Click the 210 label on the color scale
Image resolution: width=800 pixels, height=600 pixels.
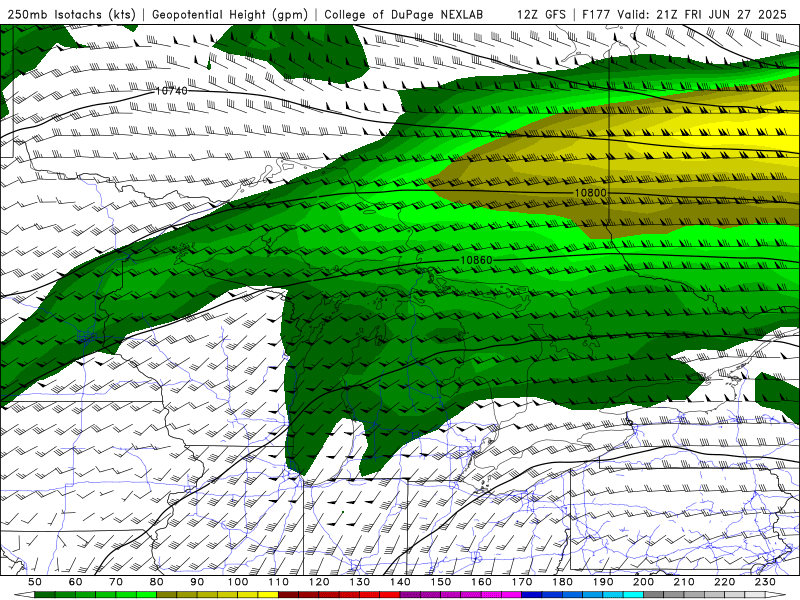click(x=684, y=582)
